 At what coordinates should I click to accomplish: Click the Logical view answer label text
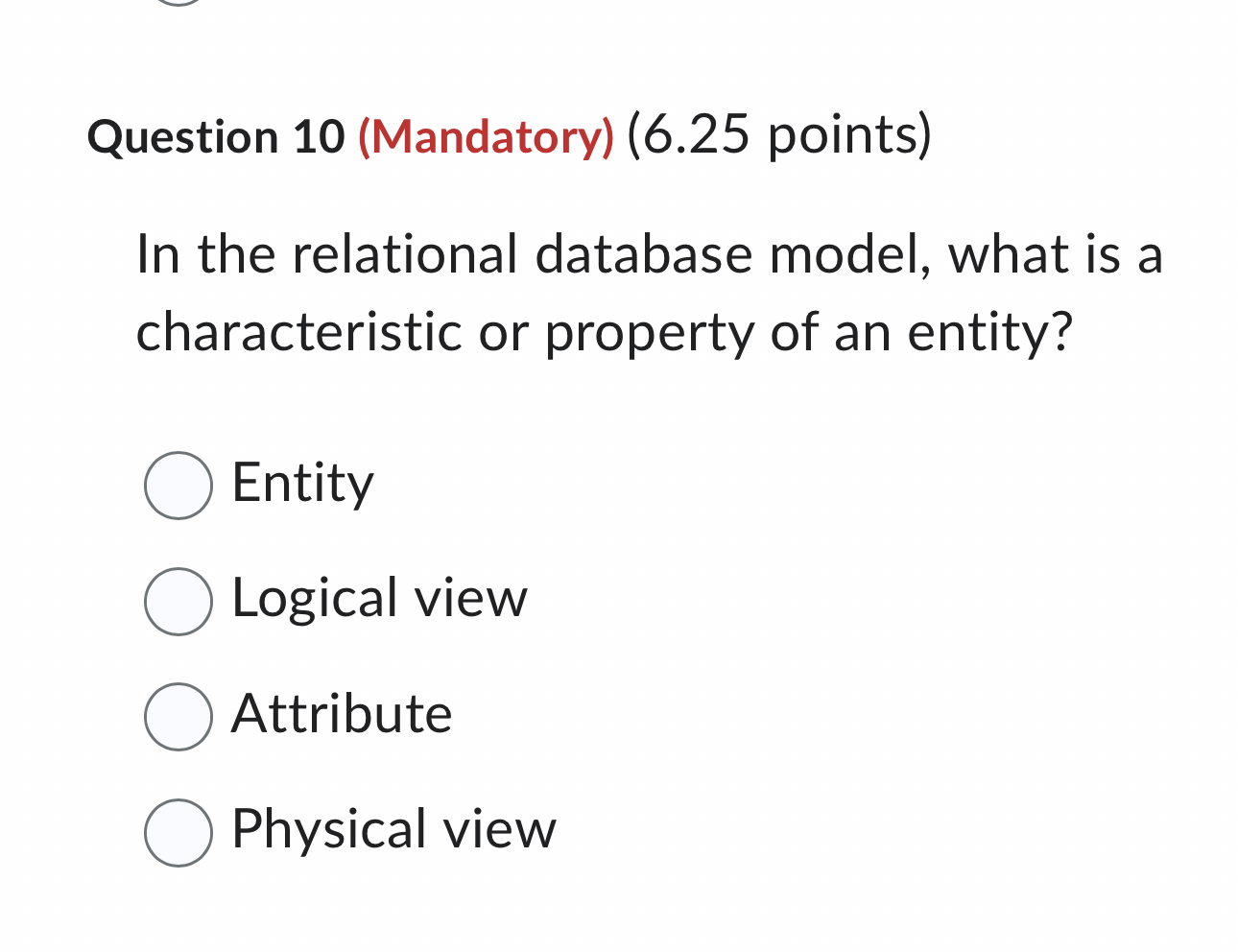click(378, 599)
